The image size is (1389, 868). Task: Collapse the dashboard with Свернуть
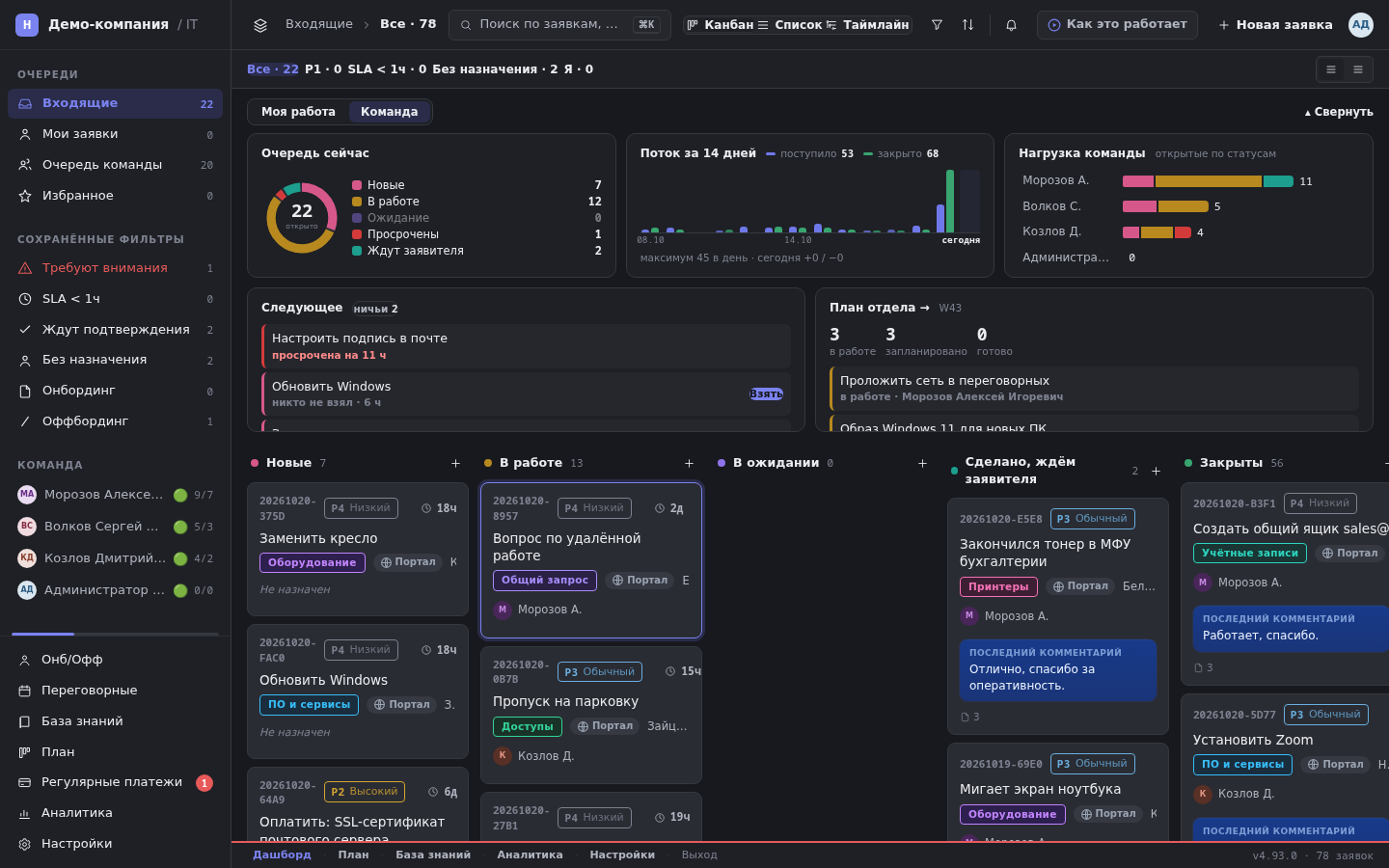click(1339, 112)
